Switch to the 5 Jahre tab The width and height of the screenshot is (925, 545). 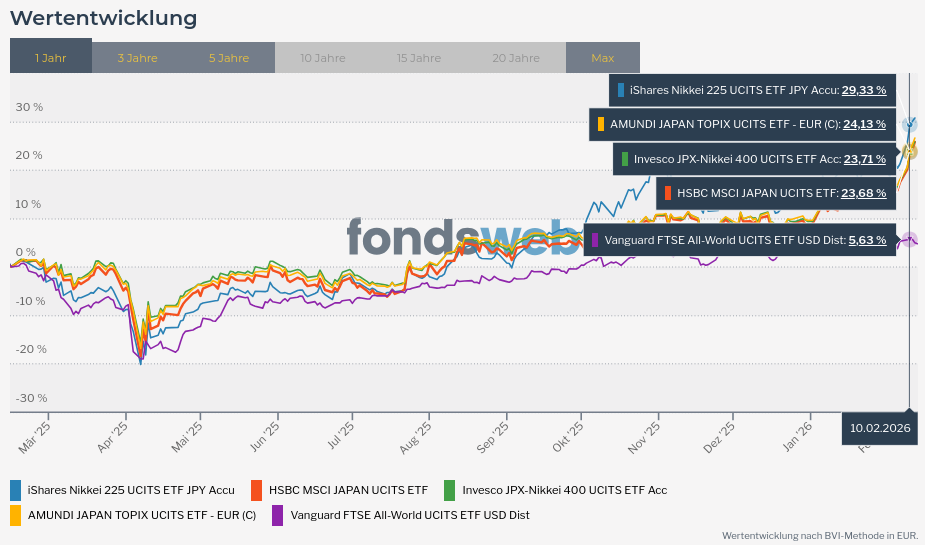pyautogui.click(x=229, y=58)
